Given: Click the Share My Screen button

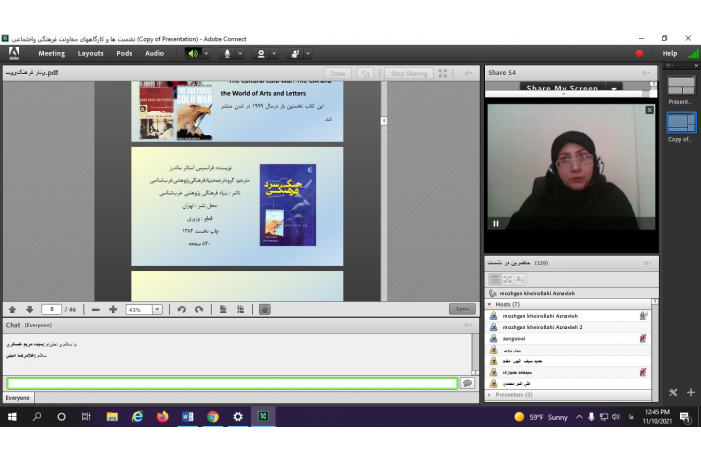Looking at the screenshot, I should point(562,87).
